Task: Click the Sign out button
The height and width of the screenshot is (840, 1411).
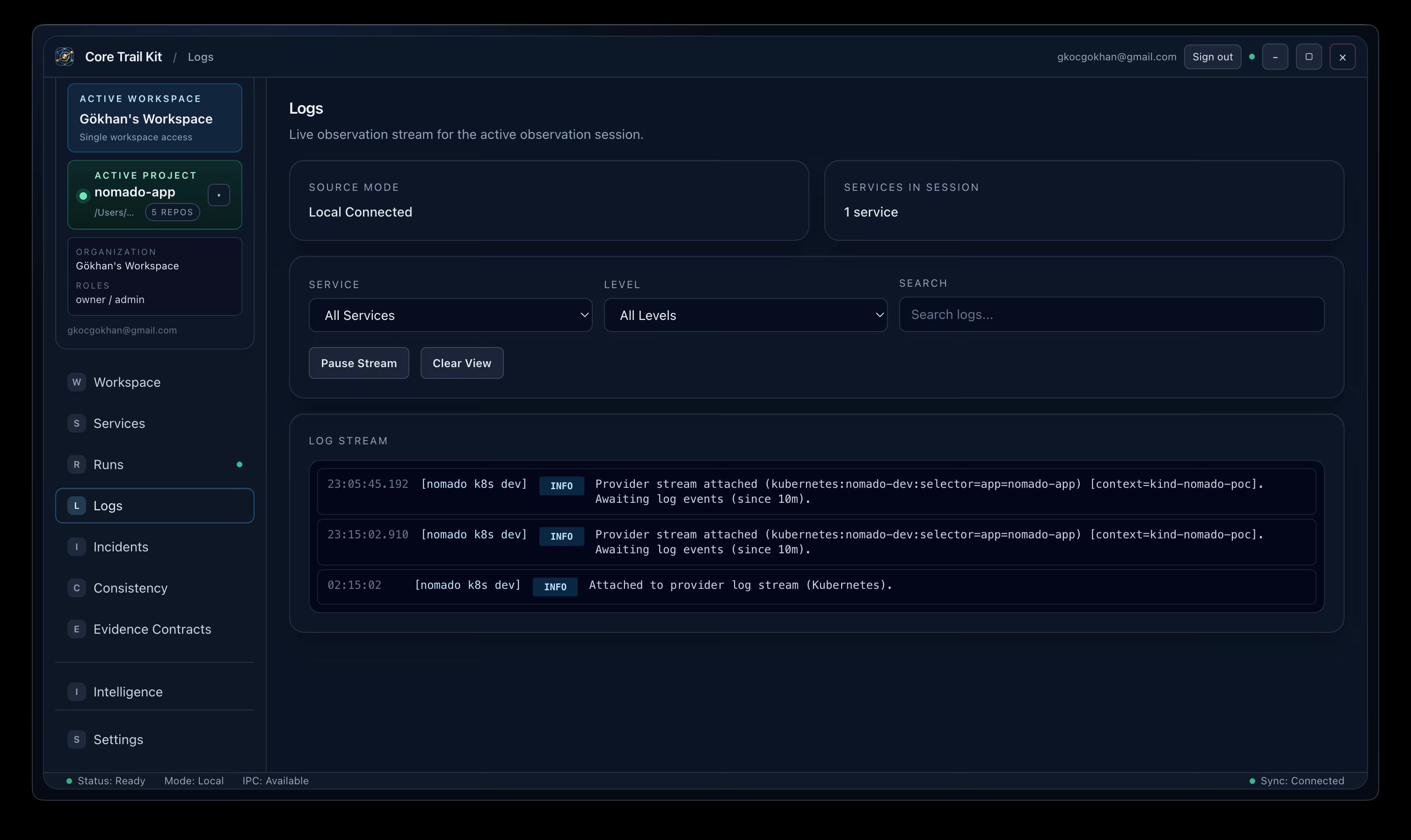Action: [x=1212, y=57]
